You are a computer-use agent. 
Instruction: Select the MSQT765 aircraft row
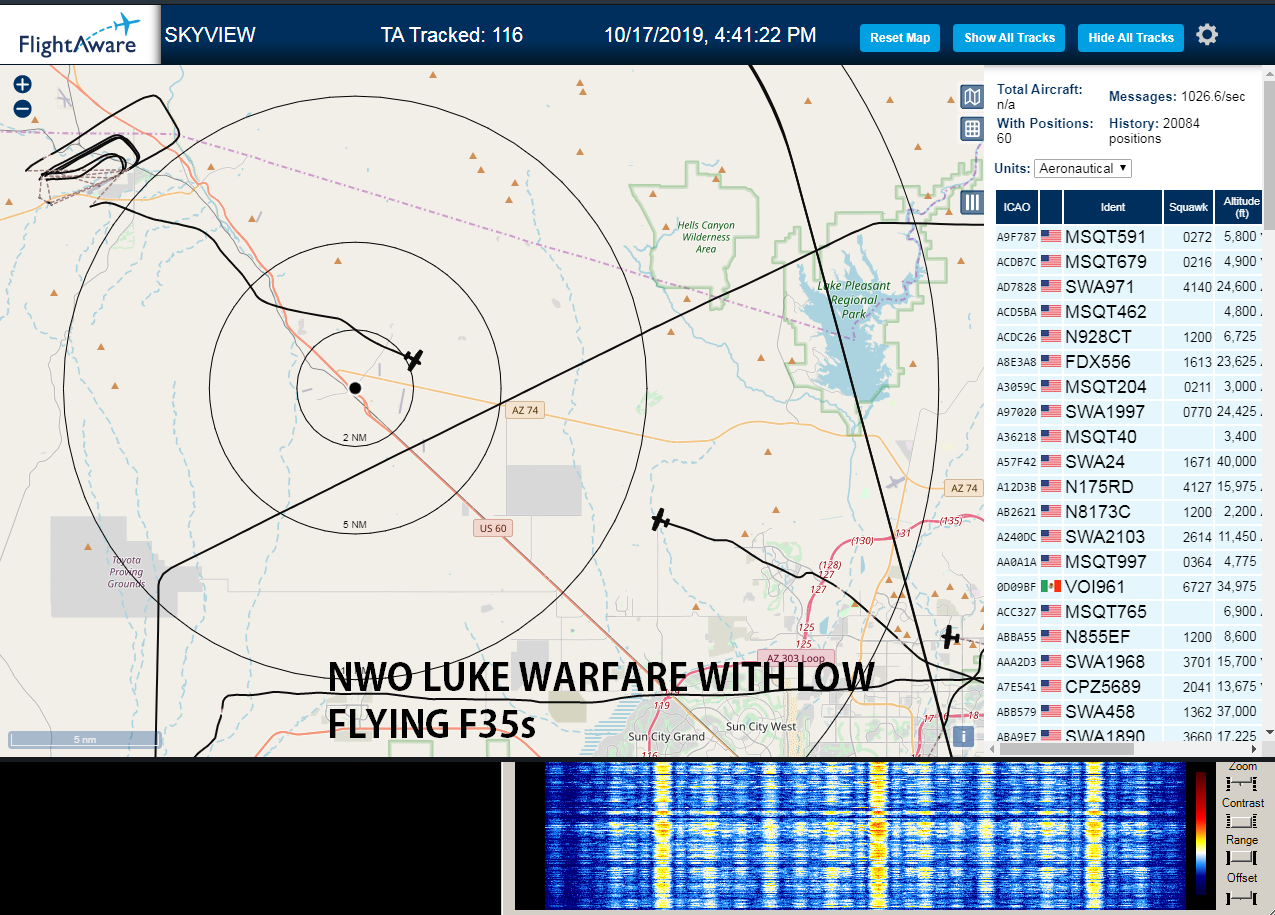[x=1129, y=612]
